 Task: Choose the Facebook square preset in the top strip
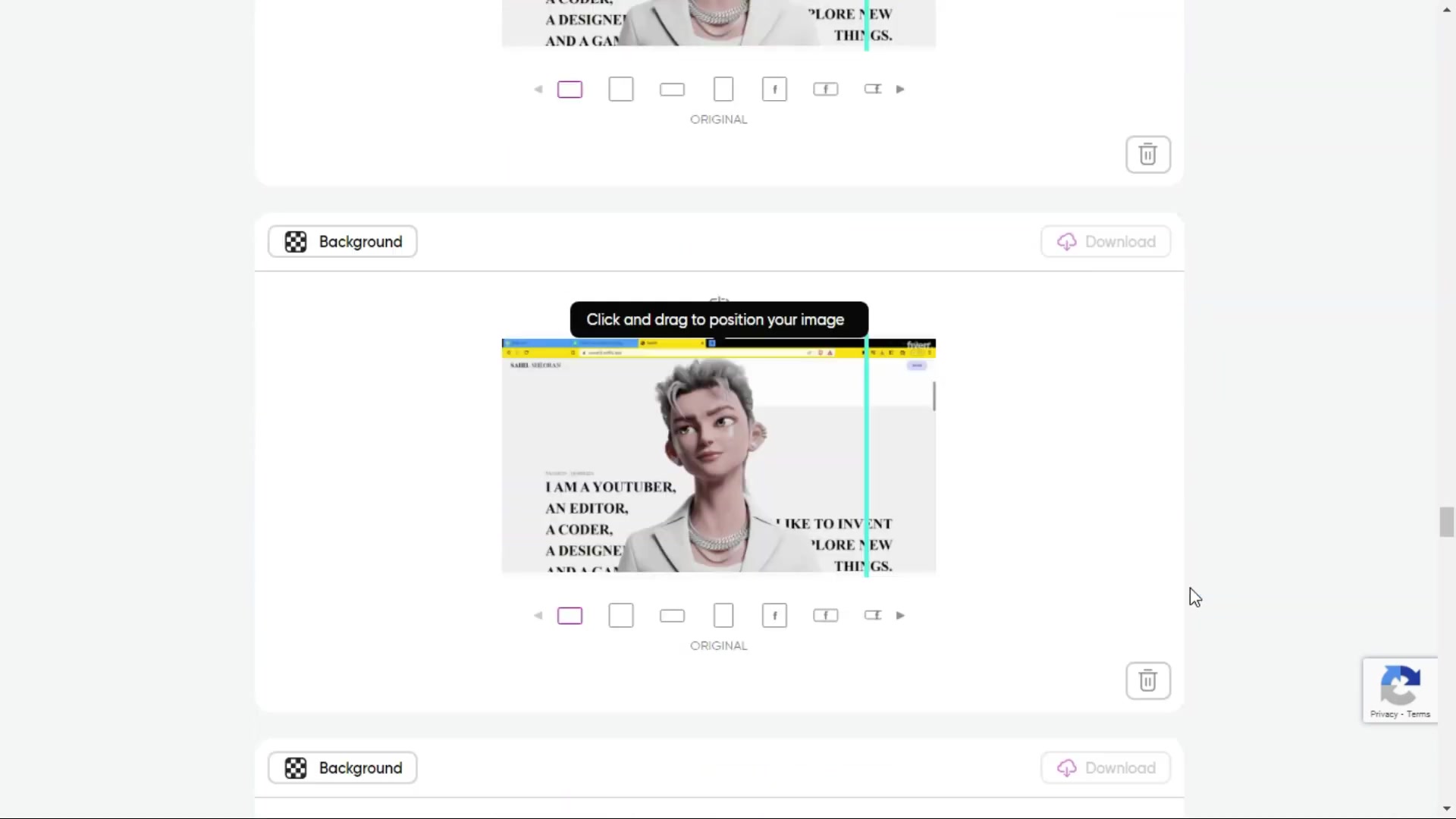coord(774,89)
